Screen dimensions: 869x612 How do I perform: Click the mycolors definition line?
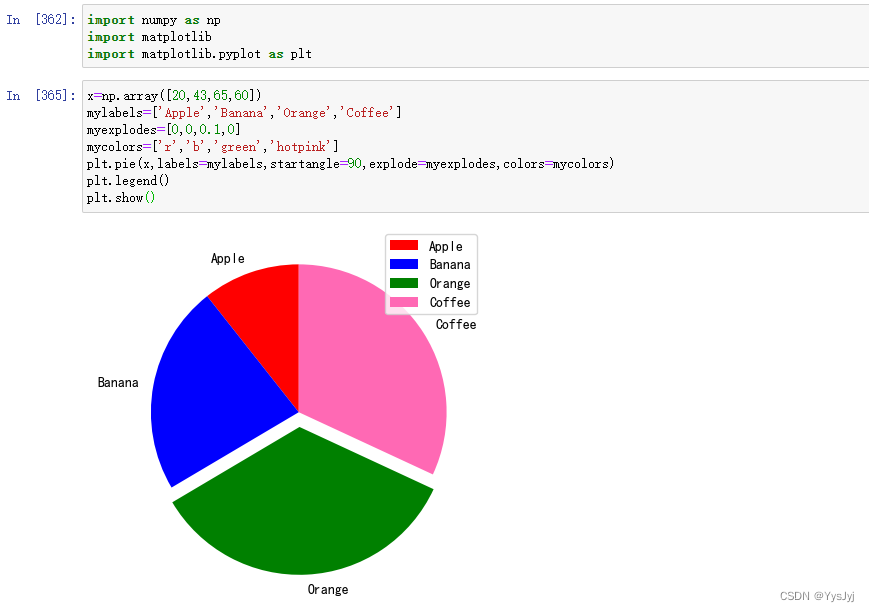pyautogui.click(x=212, y=147)
